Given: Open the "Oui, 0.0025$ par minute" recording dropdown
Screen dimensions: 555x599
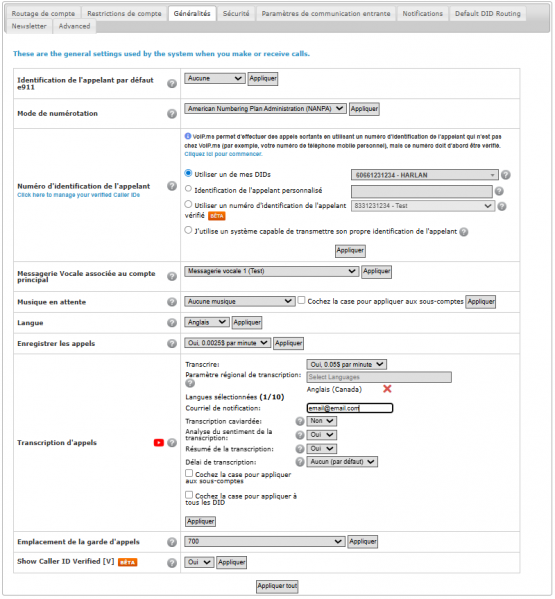Looking at the screenshot, I should tap(228, 343).
